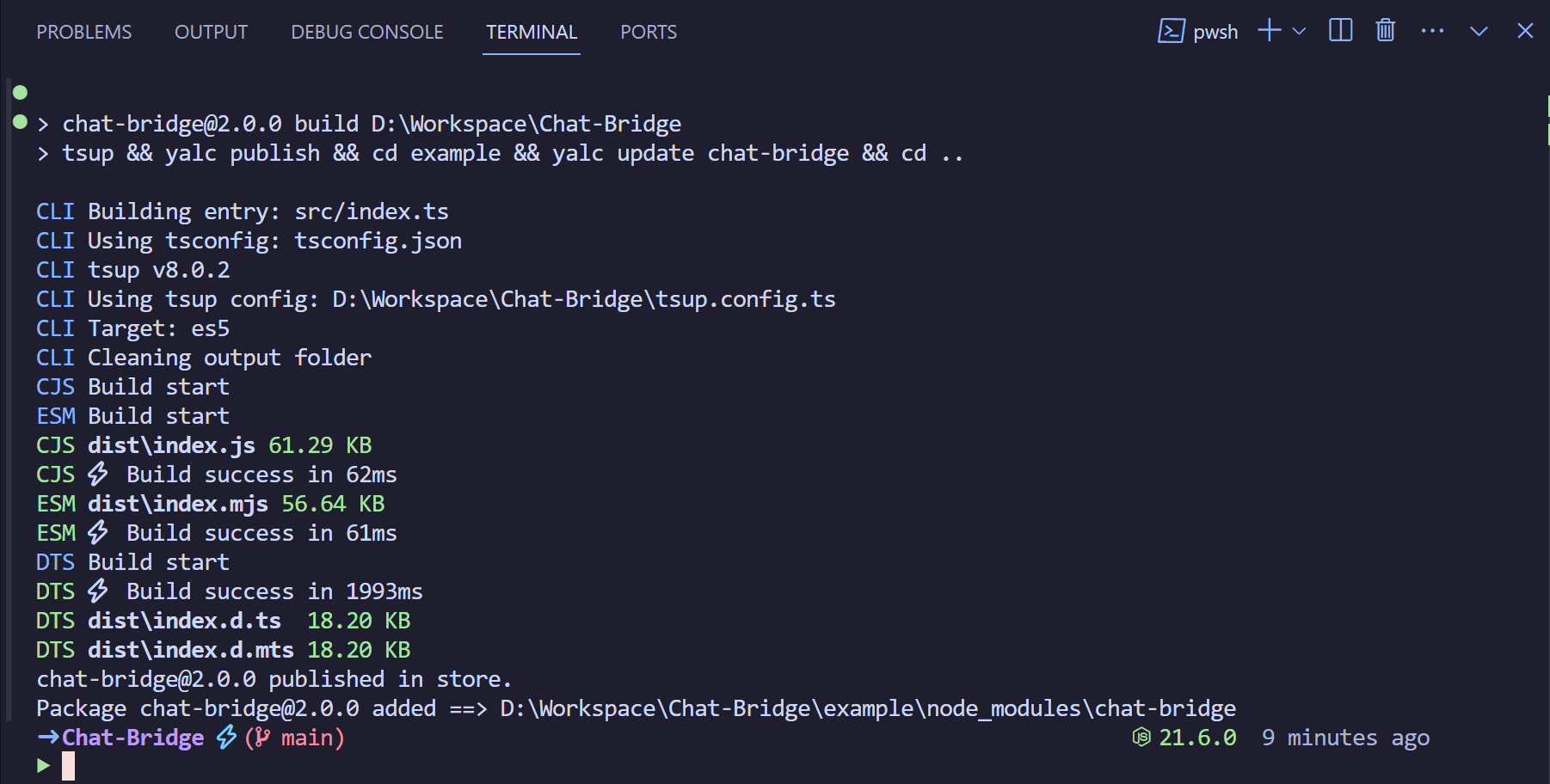The image size is (1550, 784).
Task: Select the TERMINAL tab
Action: (532, 32)
